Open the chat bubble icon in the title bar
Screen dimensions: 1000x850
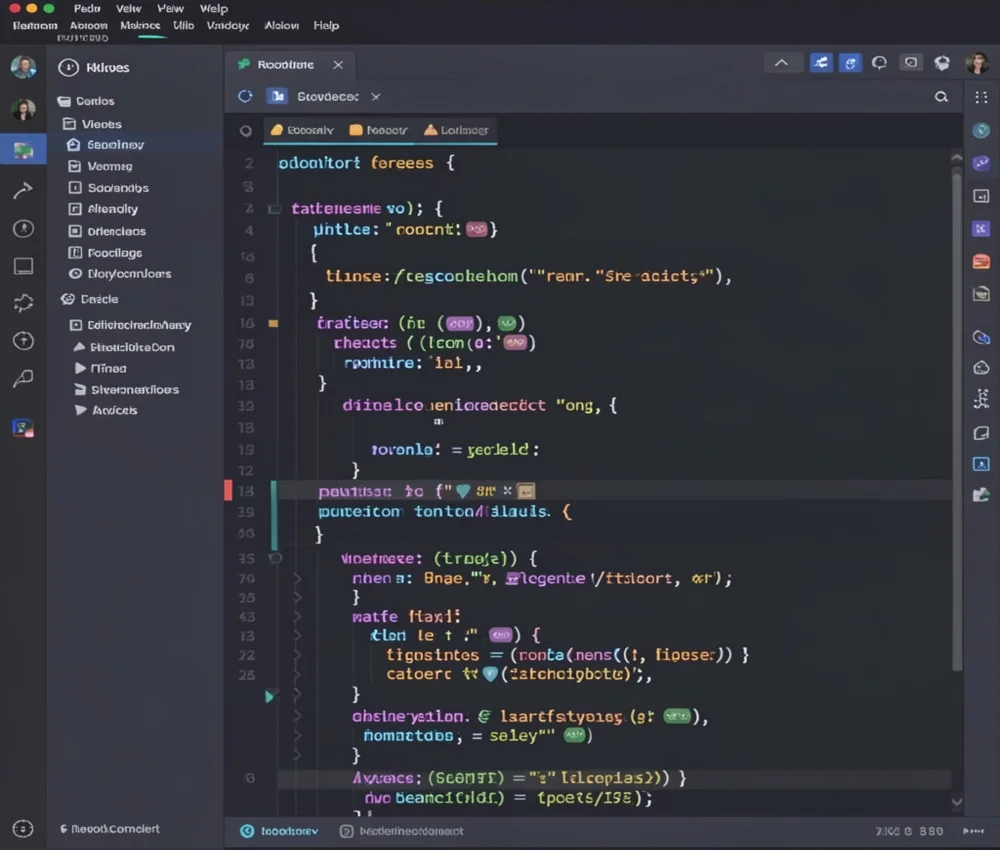[880, 62]
